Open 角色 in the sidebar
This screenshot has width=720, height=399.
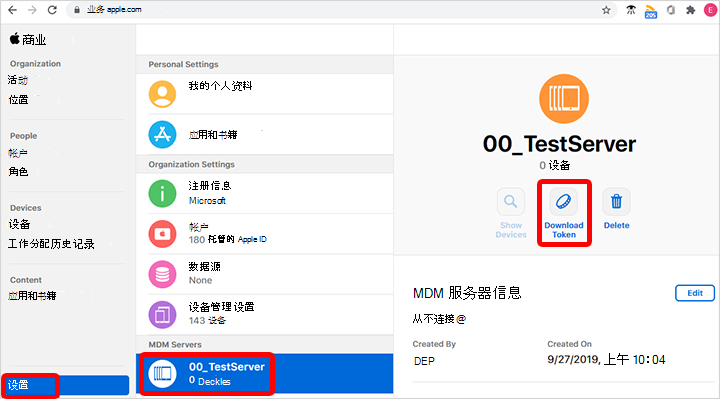point(18,172)
